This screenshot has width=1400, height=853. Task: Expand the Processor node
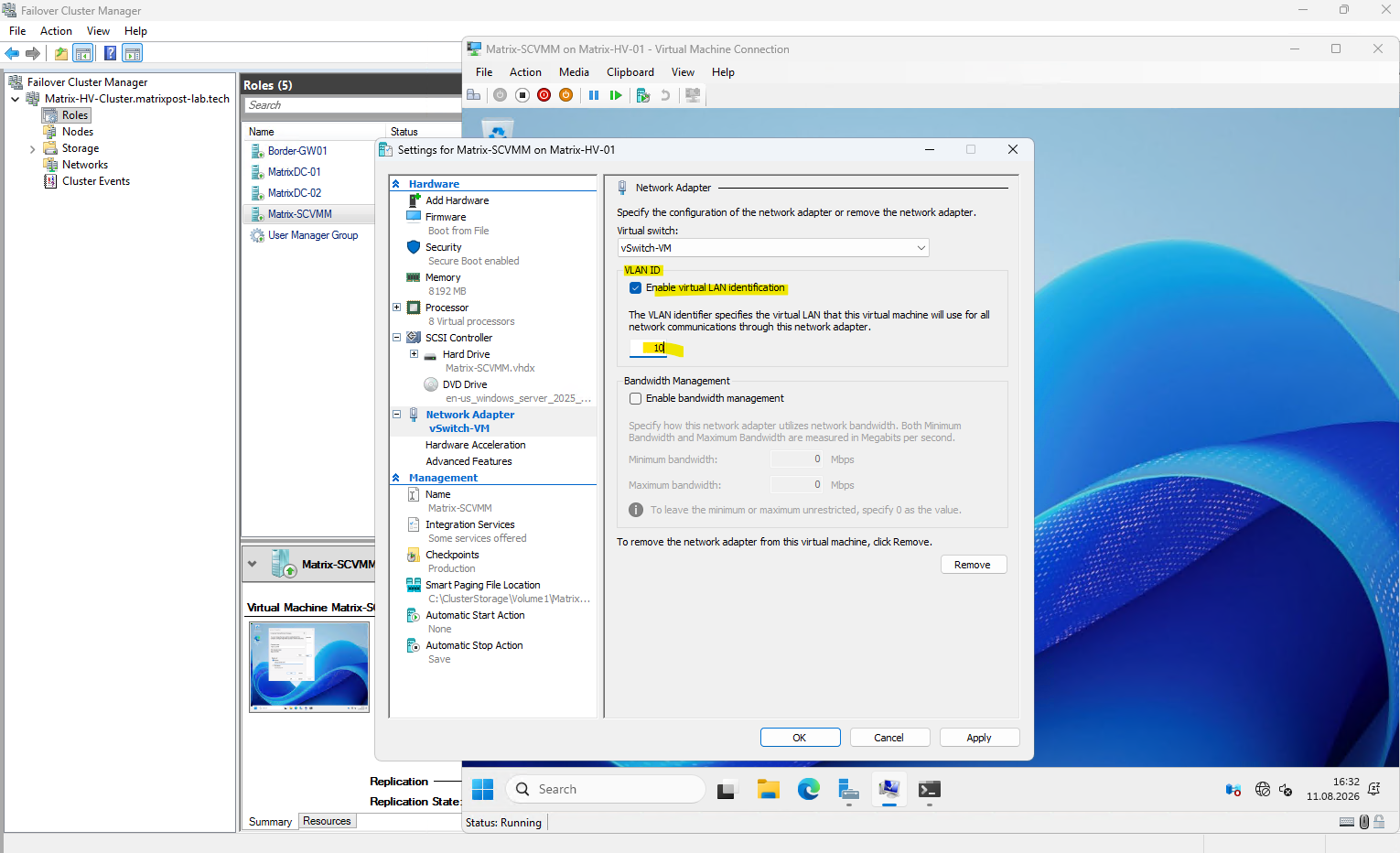(396, 308)
